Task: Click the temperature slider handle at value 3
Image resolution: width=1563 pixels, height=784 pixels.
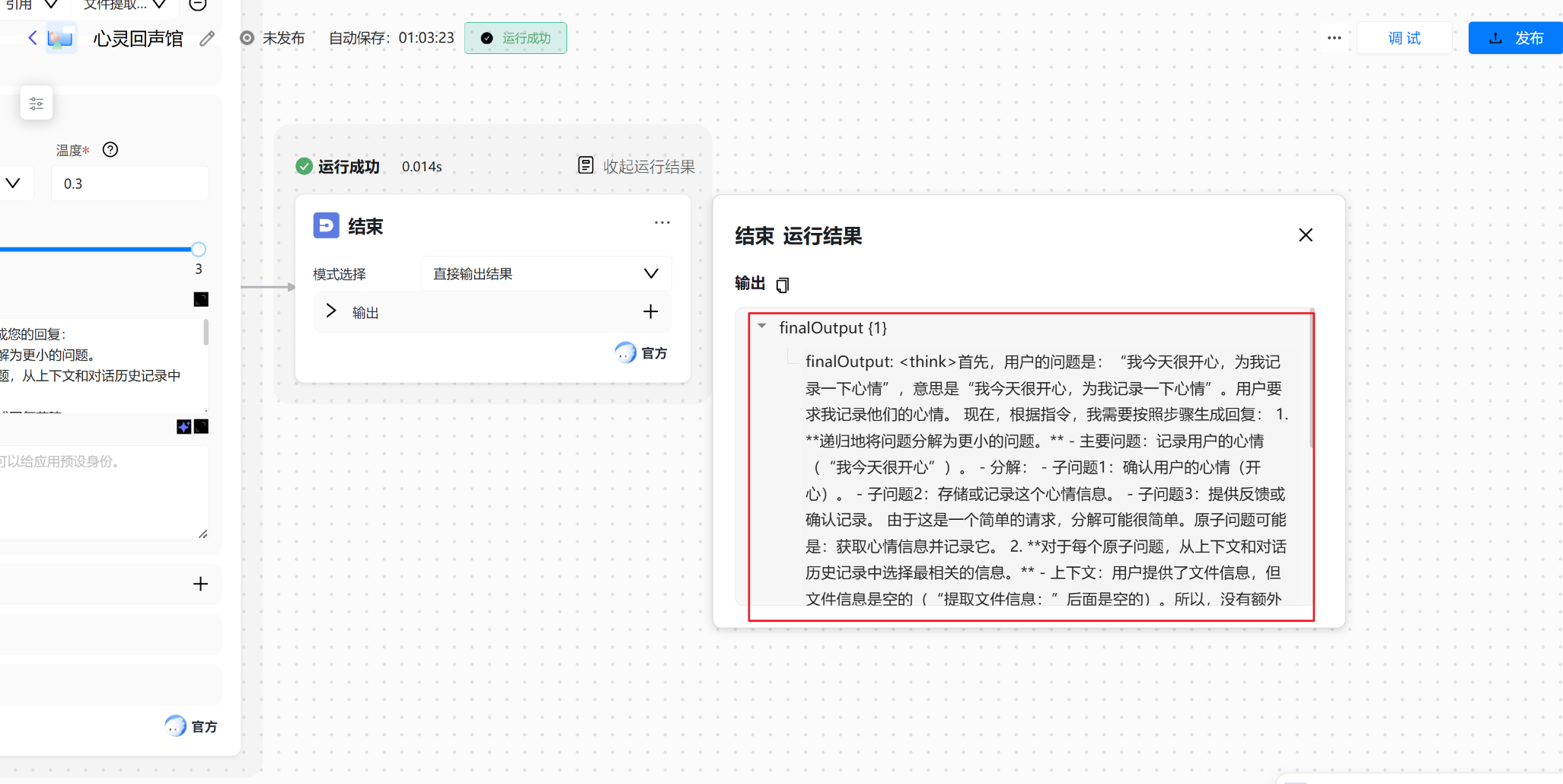Action: pyautogui.click(x=198, y=249)
